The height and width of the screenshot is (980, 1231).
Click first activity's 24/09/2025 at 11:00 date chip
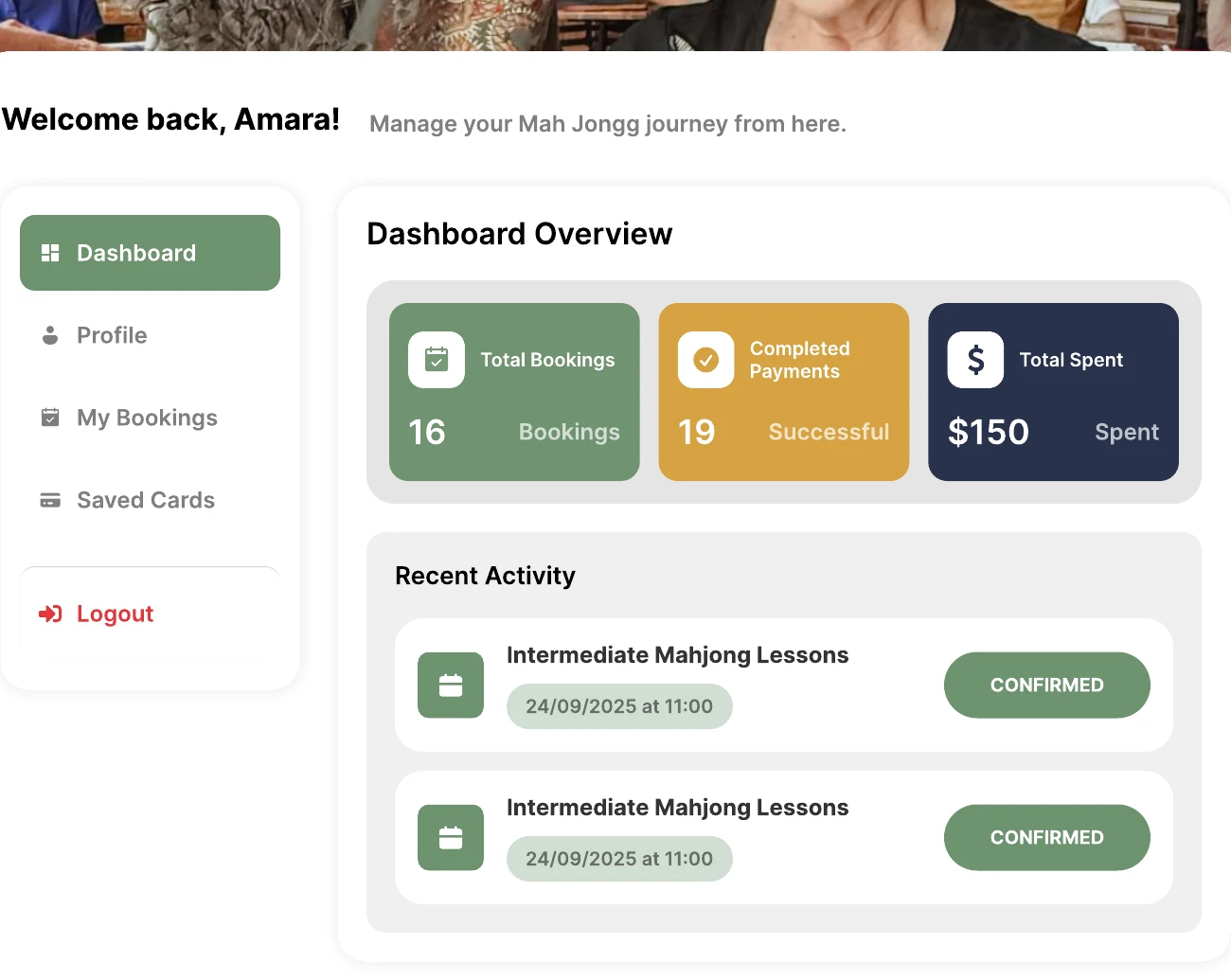click(x=619, y=706)
